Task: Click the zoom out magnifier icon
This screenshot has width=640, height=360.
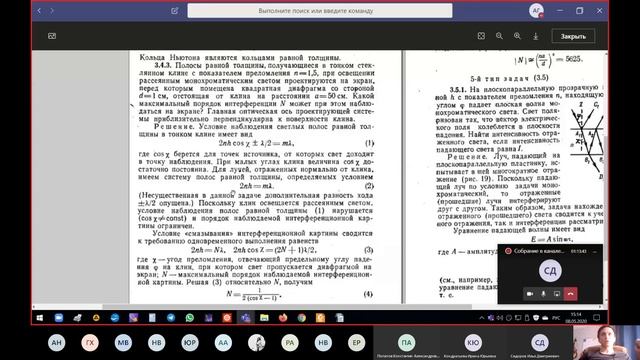Action: [499, 36]
